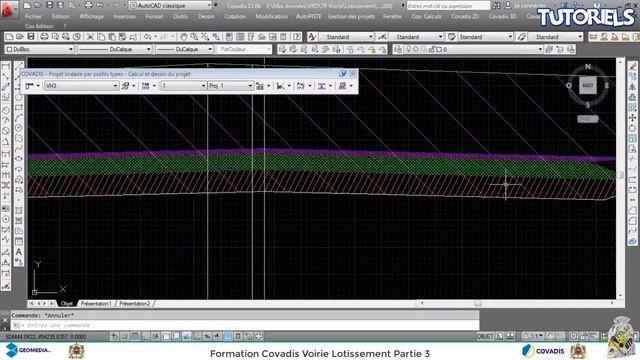Click the rightmost icon in Covadis projet toolbar
640x360 pixels.
(342, 86)
